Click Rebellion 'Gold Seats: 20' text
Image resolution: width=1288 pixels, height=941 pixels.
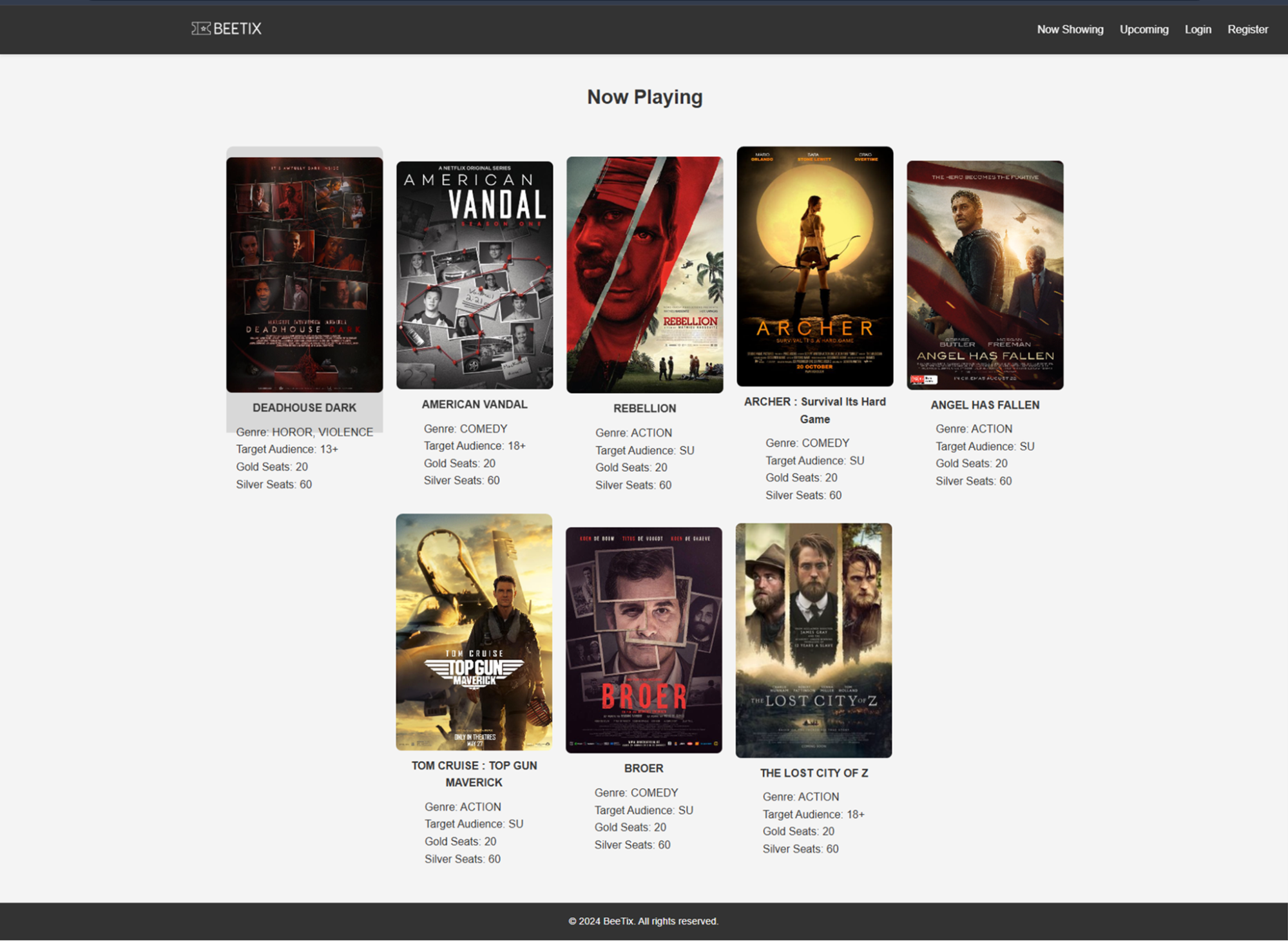coord(631,468)
